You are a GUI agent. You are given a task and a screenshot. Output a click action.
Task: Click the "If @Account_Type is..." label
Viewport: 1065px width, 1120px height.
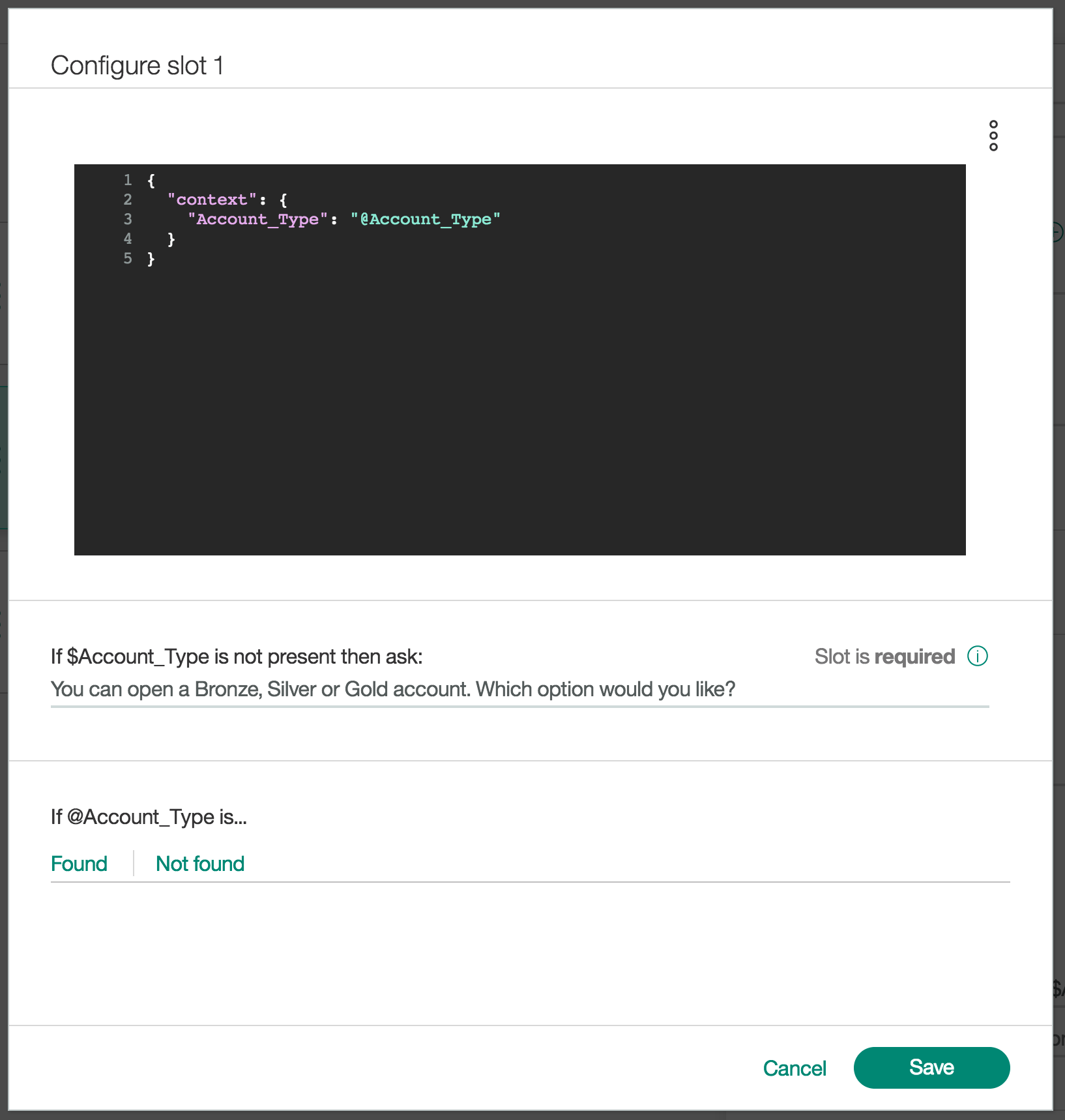(x=149, y=817)
